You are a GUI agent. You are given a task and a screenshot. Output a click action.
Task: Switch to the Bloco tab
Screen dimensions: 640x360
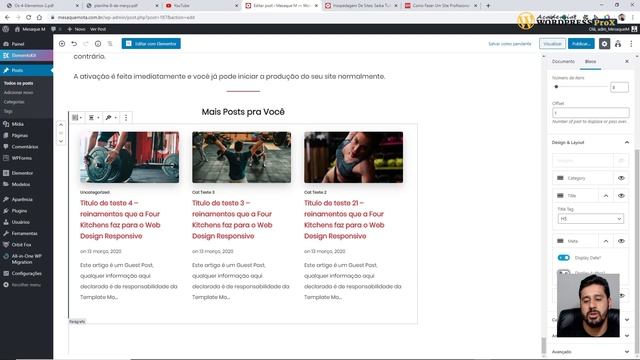(590, 61)
